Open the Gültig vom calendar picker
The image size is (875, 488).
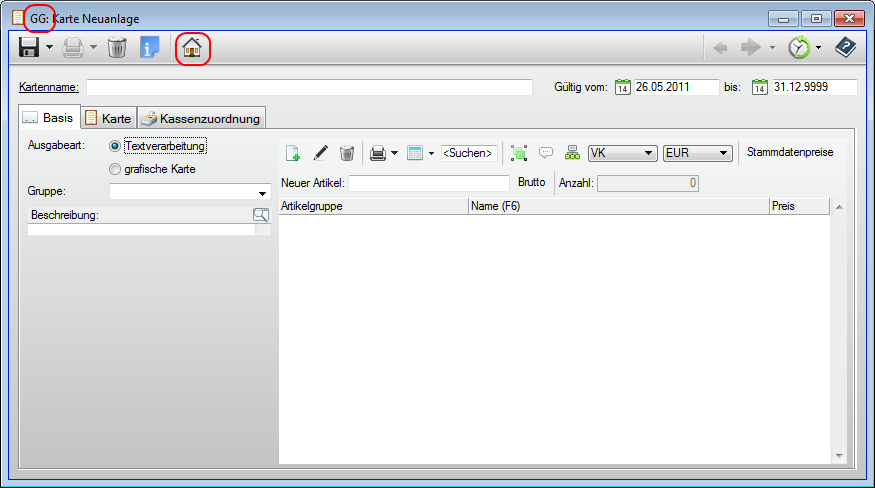(623, 87)
